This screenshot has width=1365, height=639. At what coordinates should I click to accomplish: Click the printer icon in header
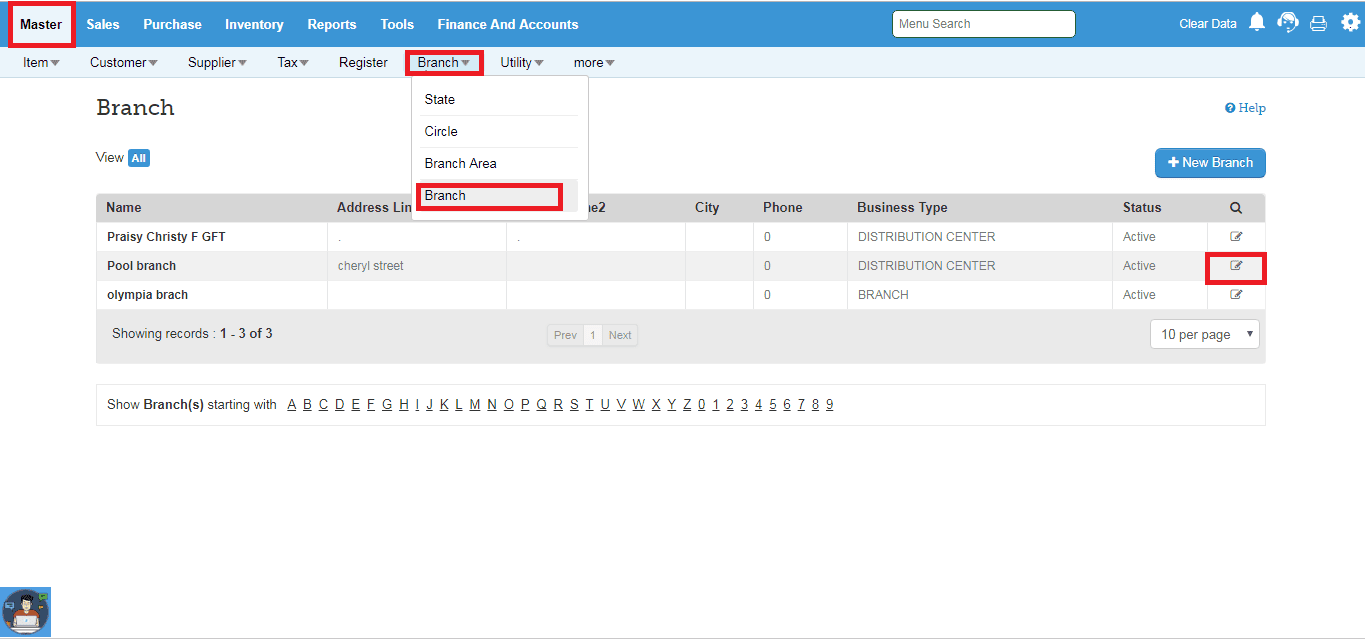pos(1318,23)
